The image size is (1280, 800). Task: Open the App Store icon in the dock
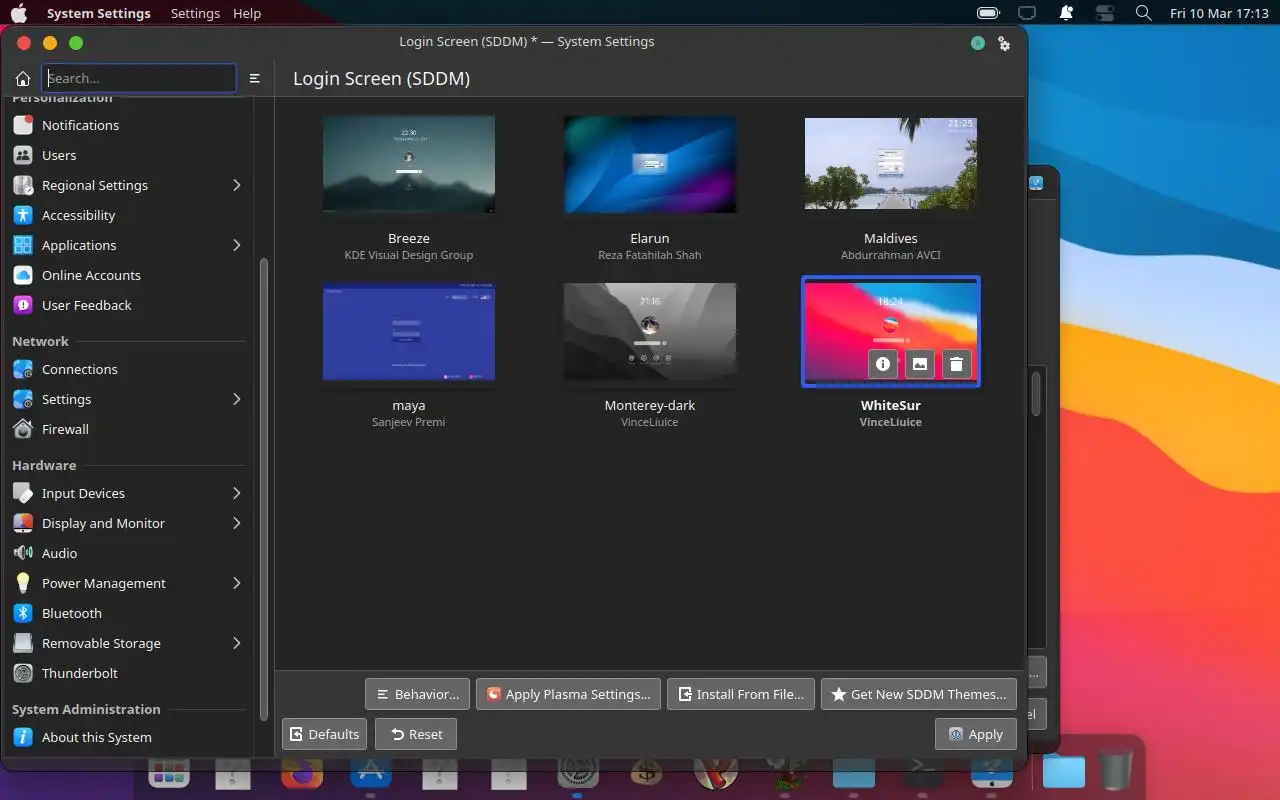[370, 770]
